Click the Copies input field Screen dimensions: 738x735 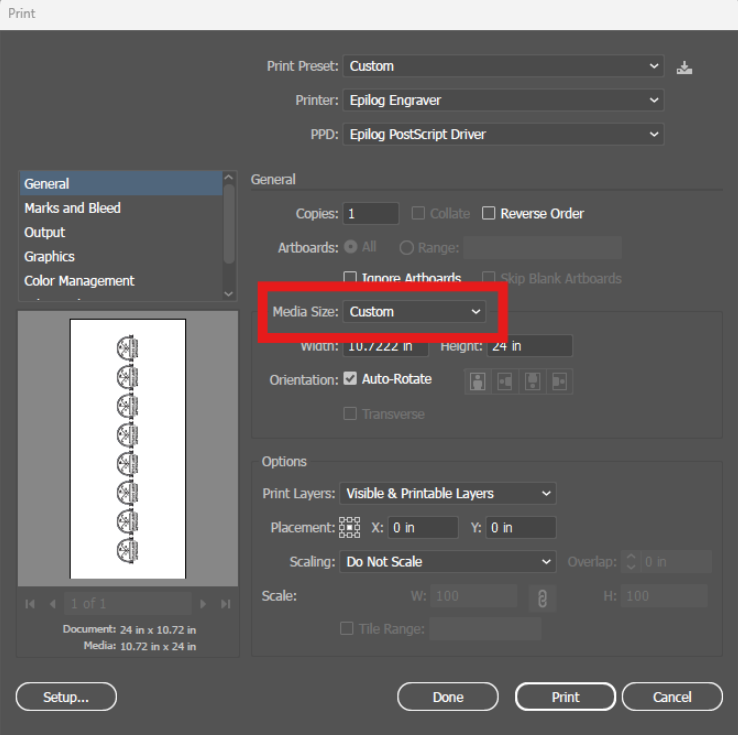point(371,214)
